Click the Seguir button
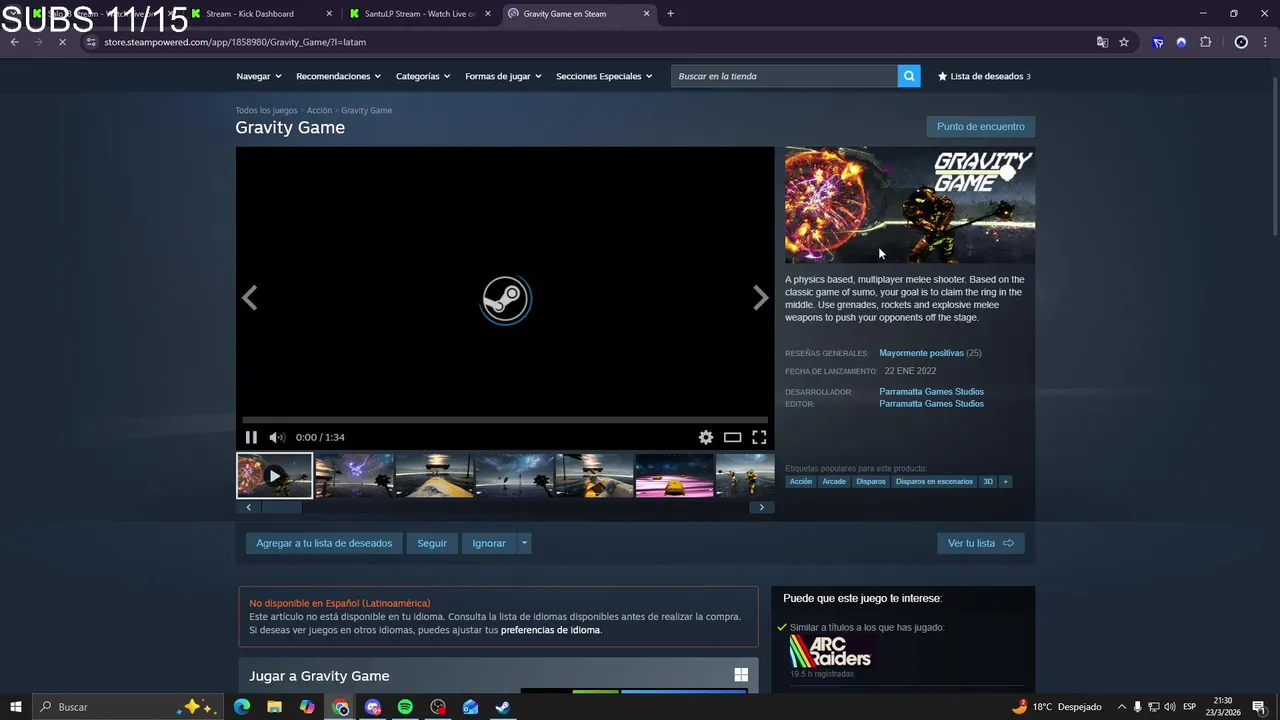 [432, 543]
